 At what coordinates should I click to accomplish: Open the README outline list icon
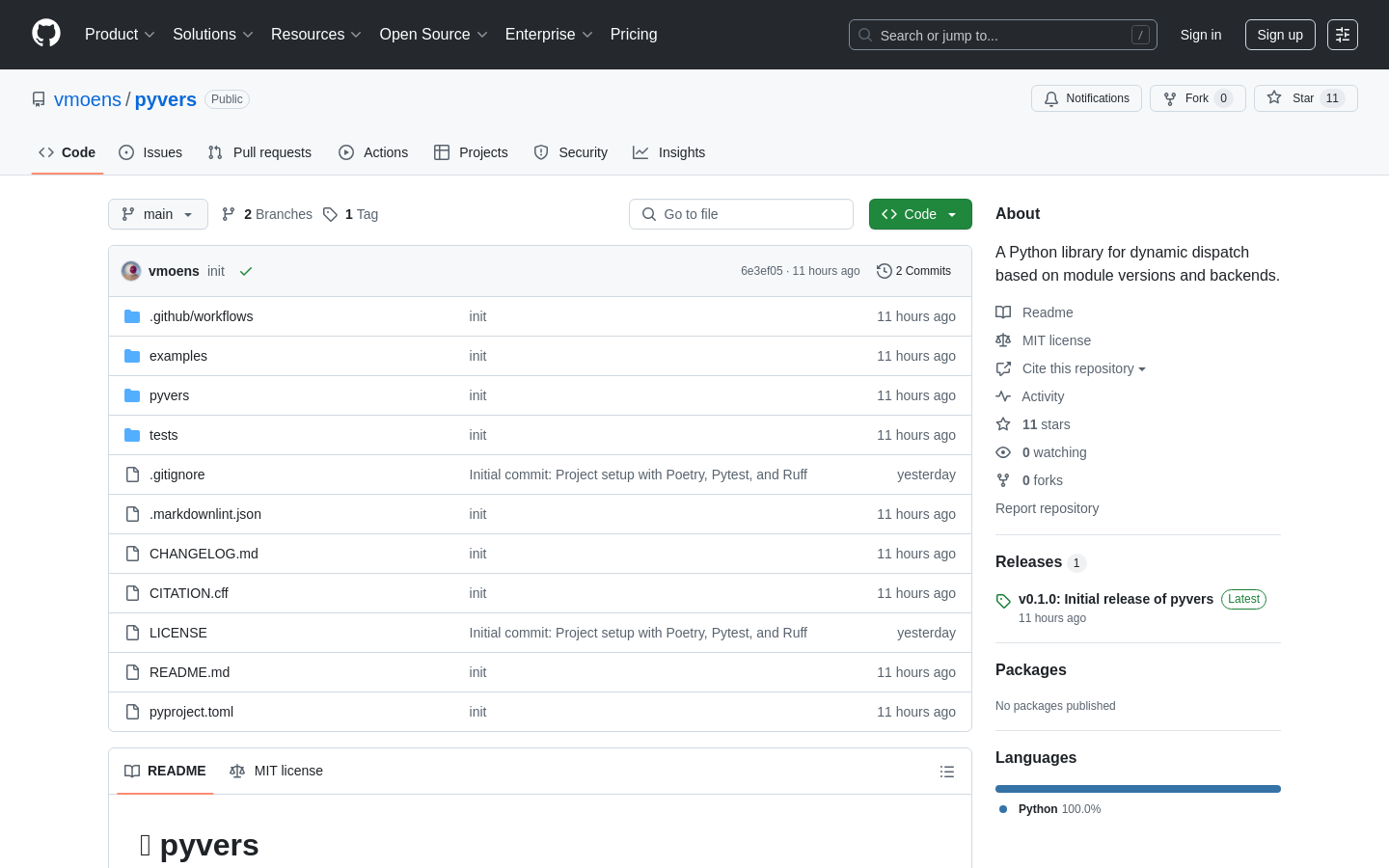tap(947, 772)
